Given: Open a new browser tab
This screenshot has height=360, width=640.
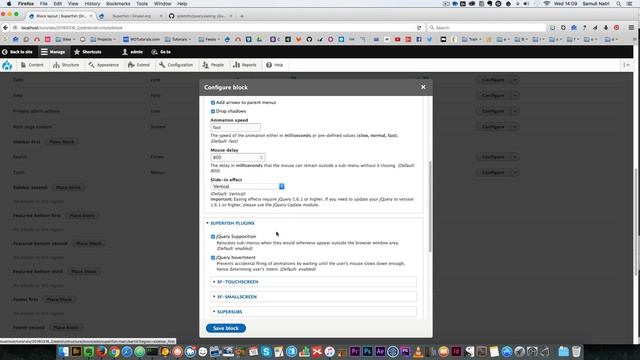Looking at the screenshot, I should pos(242,16).
